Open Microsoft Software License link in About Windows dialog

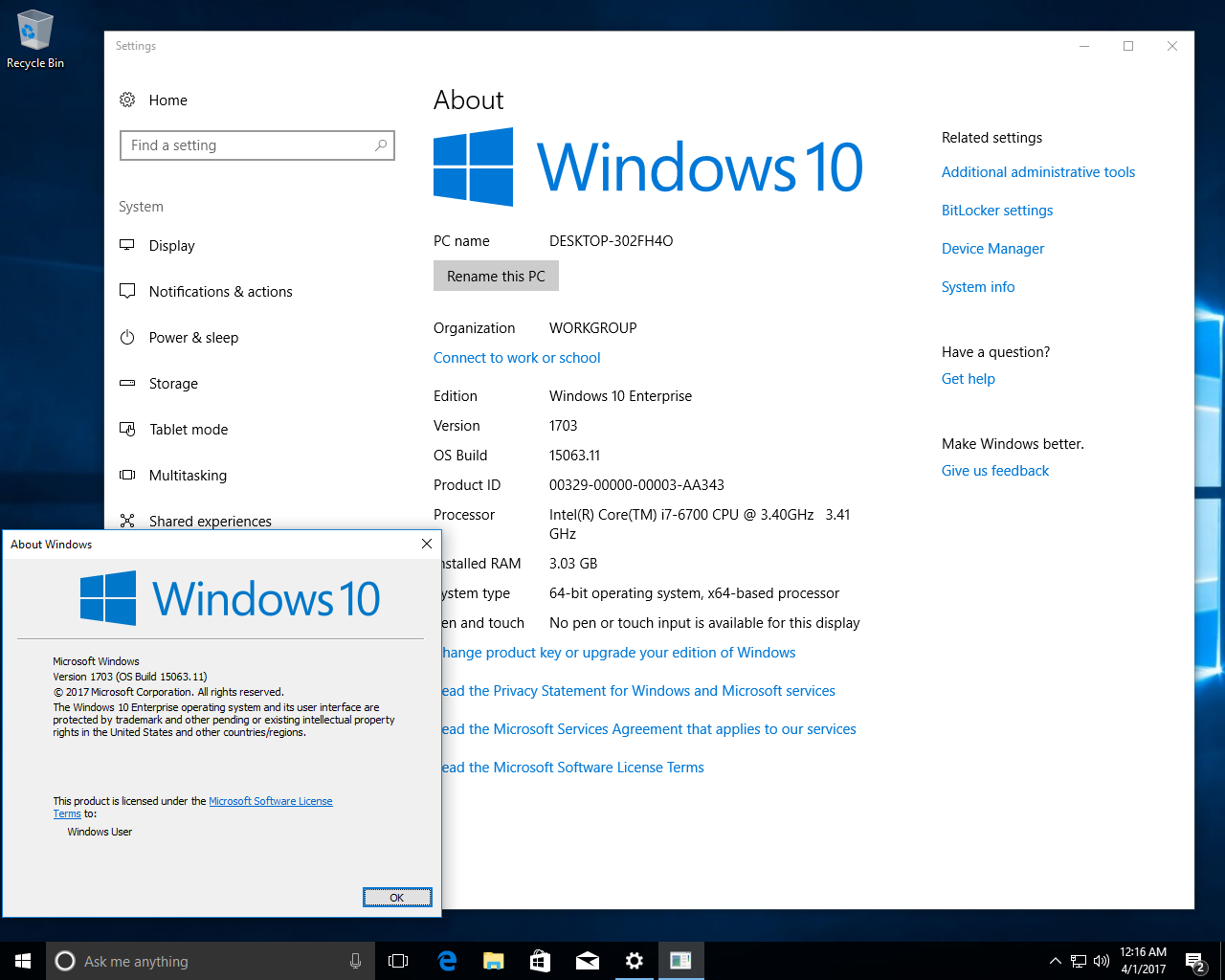pos(271,801)
